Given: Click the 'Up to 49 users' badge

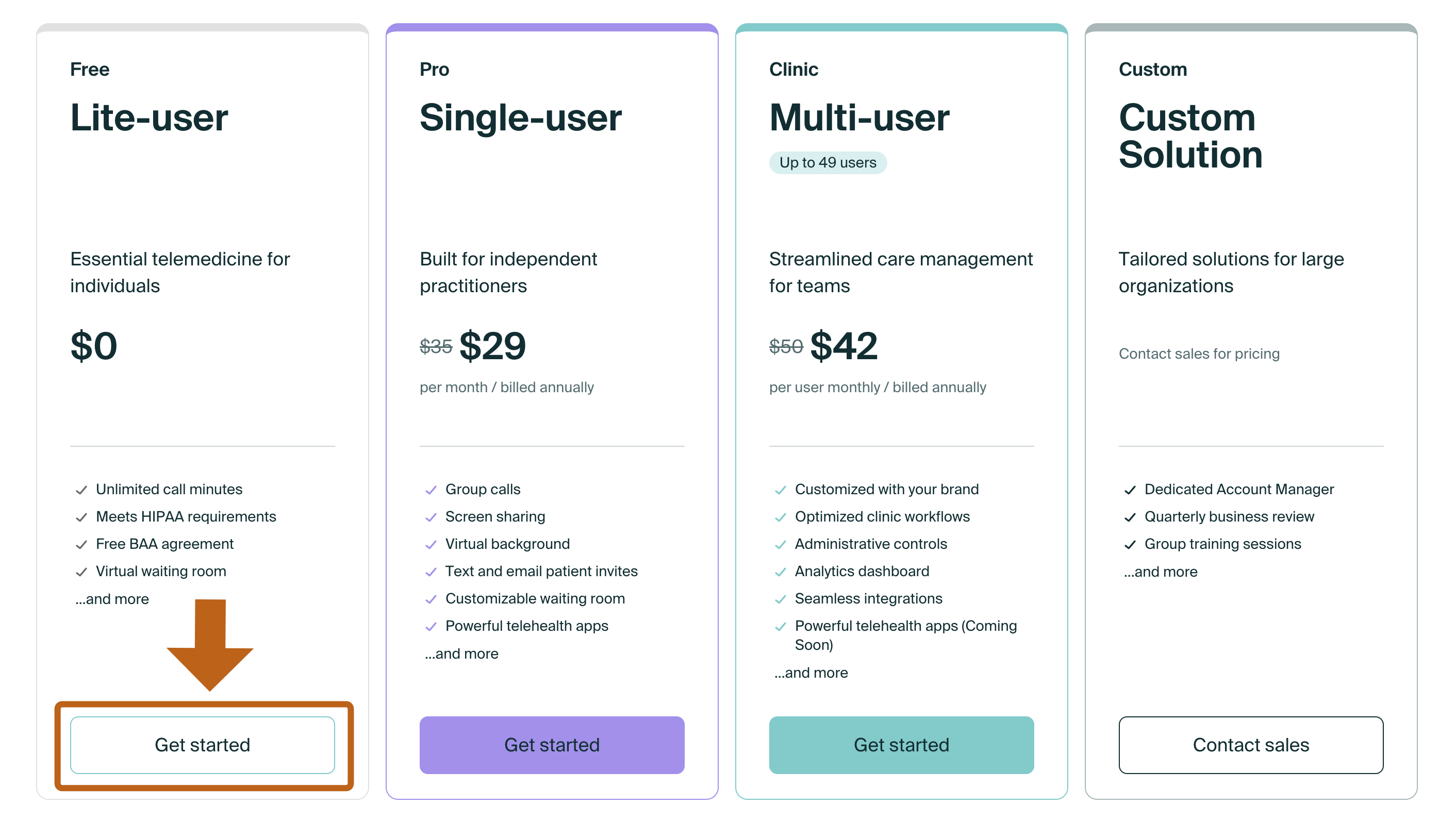Looking at the screenshot, I should (828, 162).
